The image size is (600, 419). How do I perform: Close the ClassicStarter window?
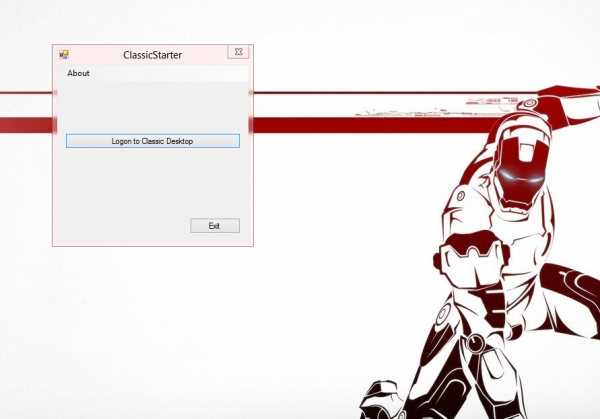238,52
